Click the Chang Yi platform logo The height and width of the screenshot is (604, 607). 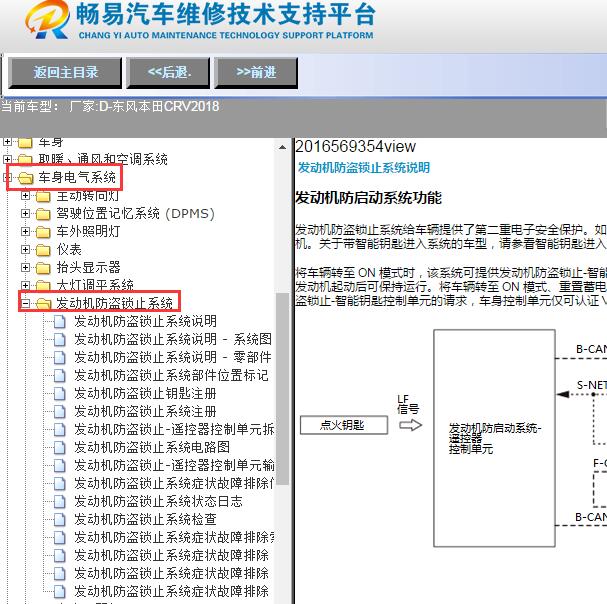pyautogui.click(x=48, y=20)
